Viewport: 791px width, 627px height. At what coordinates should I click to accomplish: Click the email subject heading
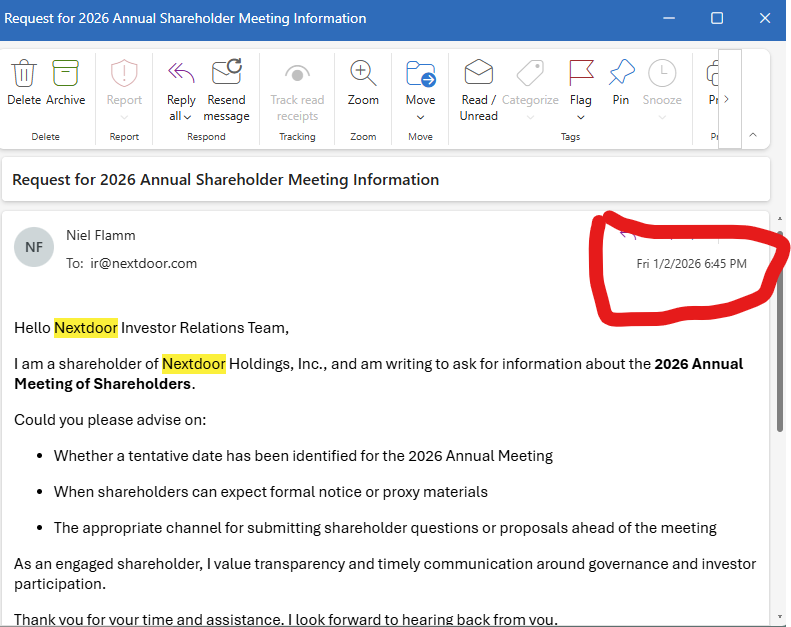[x=225, y=180]
